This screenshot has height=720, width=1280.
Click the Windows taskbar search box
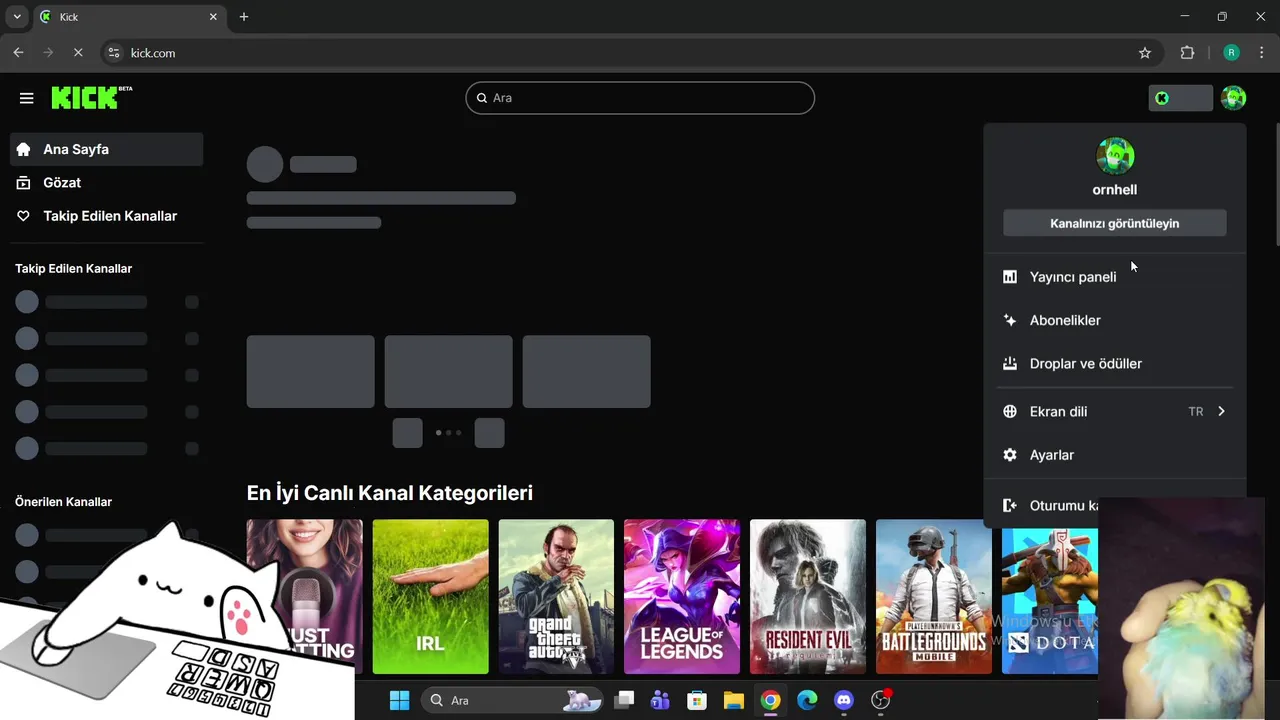click(x=512, y=700)
